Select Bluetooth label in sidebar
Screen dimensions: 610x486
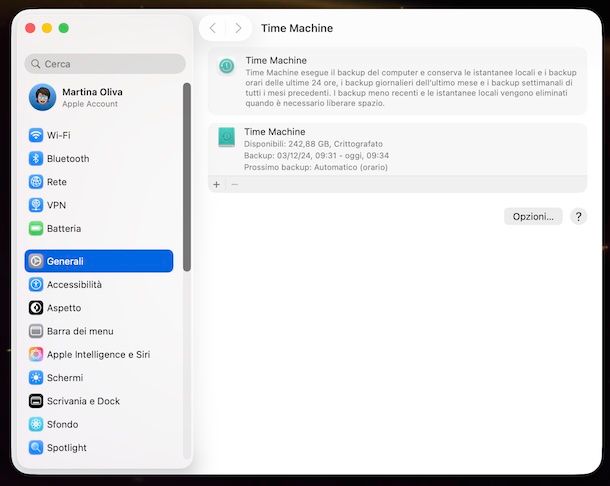(68, 158)
